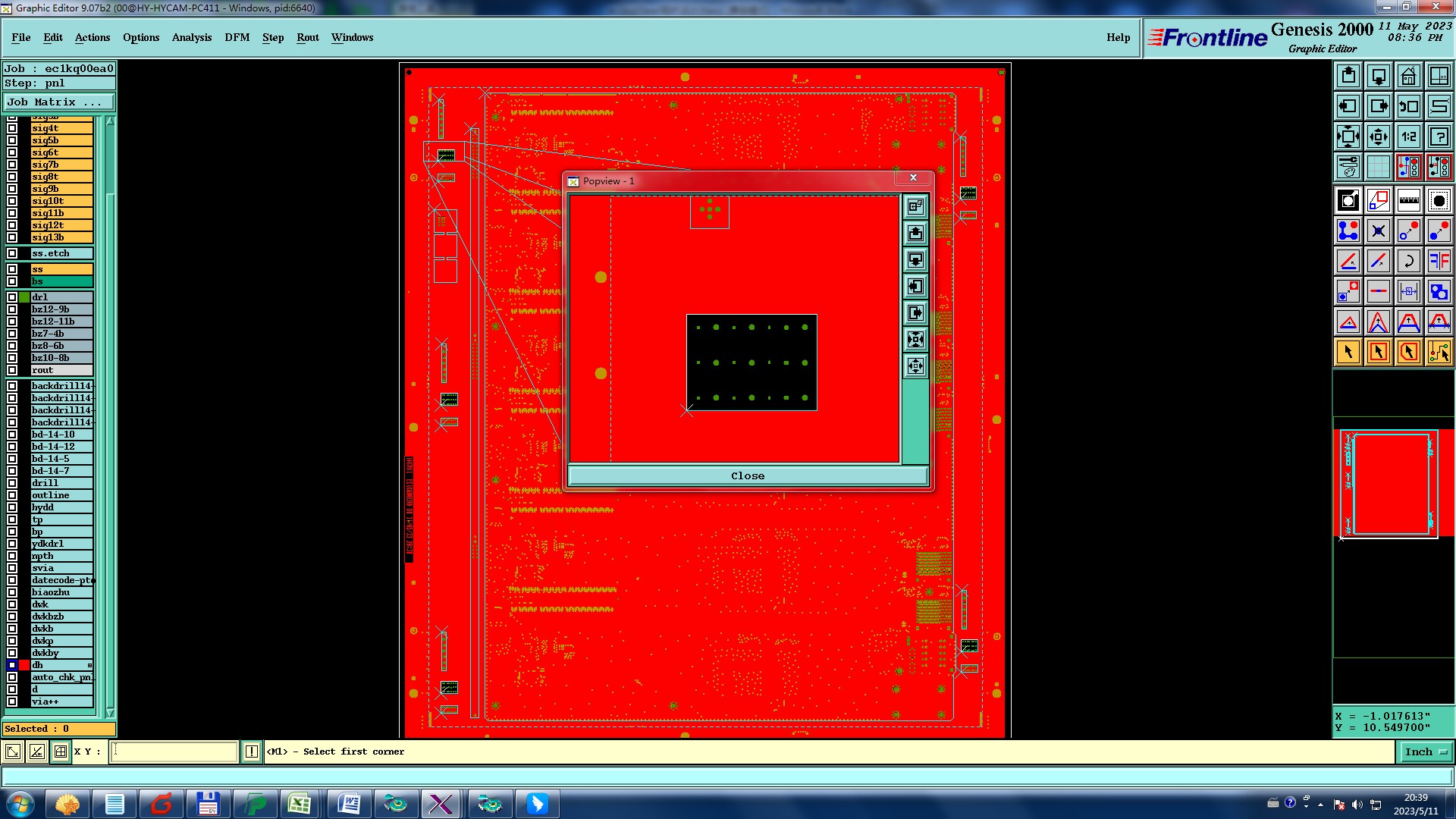Click the previous view return-arrow icon
The height and width of the screenshot is (819, 1456).
pyautogui.click(x=1409, y=106)
